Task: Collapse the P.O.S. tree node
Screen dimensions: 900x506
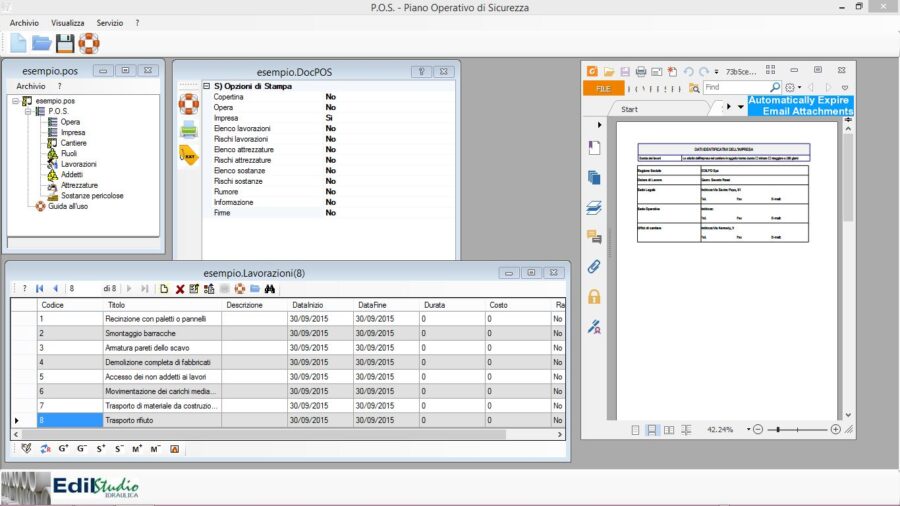Action: tap(28, 111)
